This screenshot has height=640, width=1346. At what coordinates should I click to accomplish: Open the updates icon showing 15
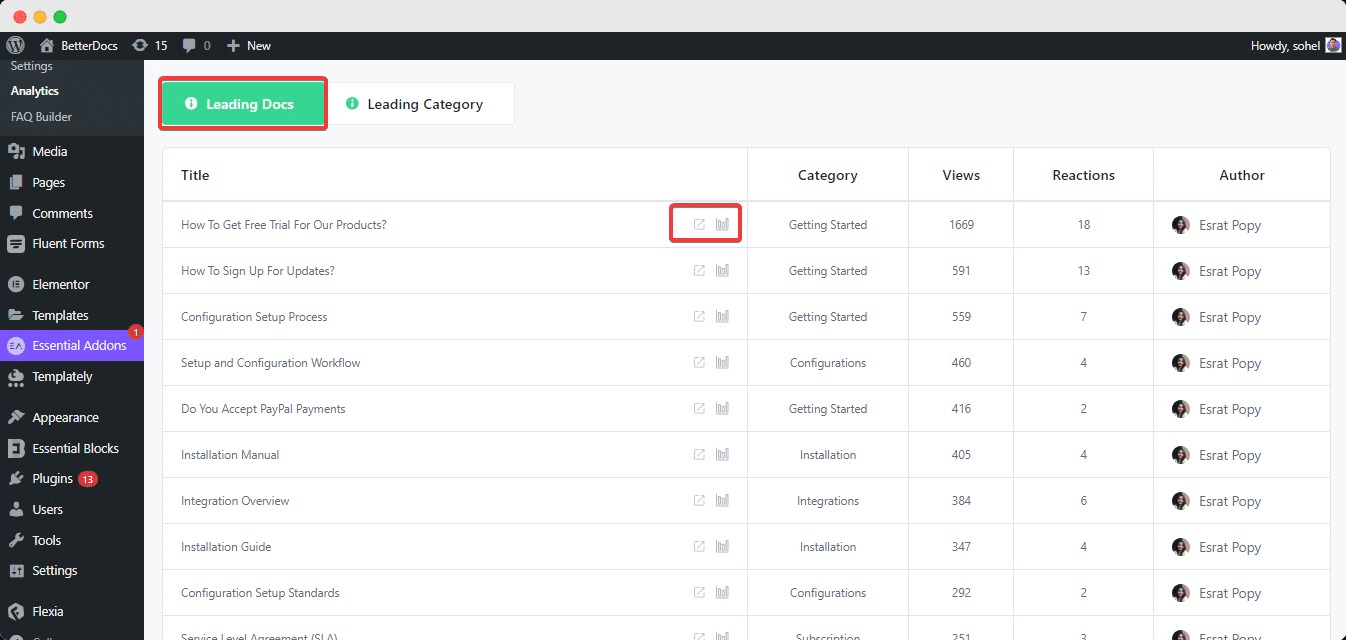coord(148,45)
